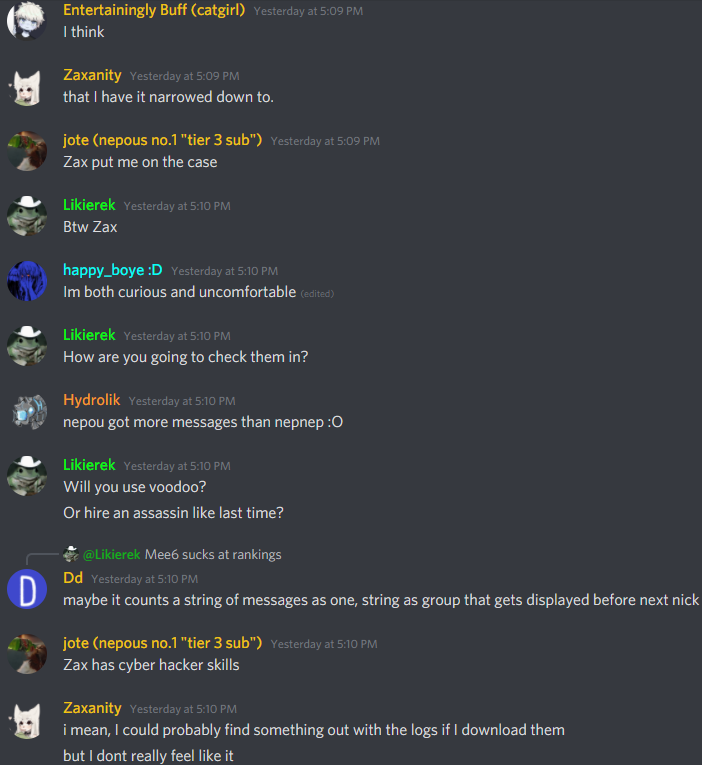Screen dimensions: 702x765
Task: Open the Hydrolik username profile
Action: point(92,400)
